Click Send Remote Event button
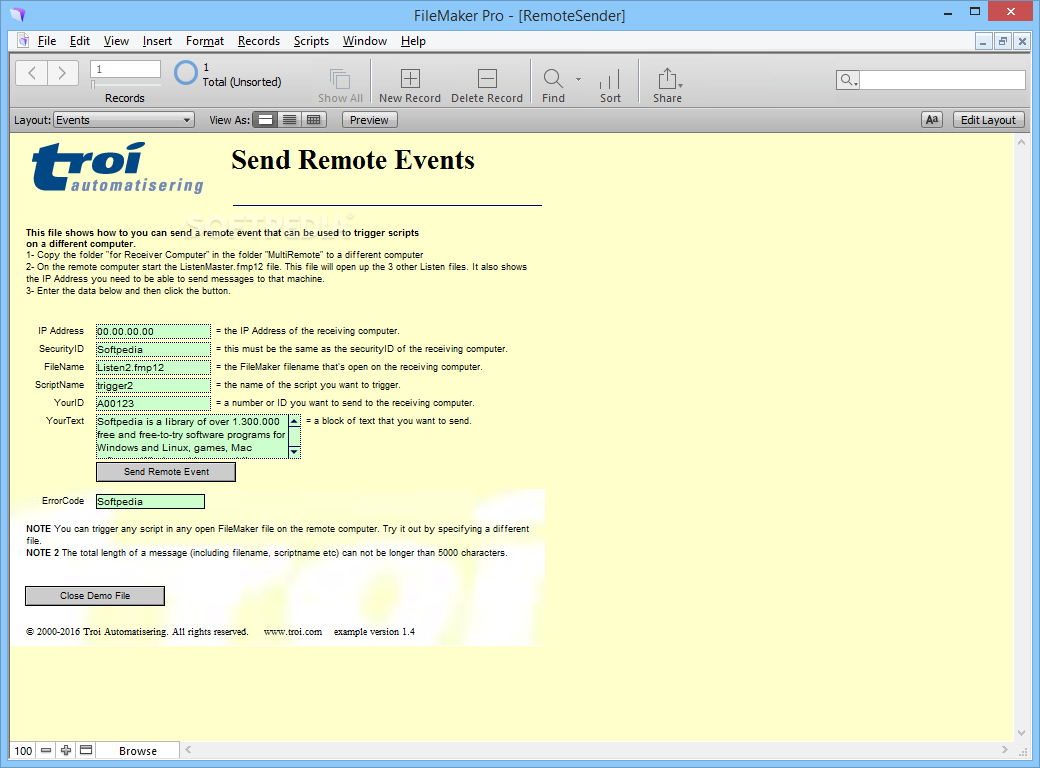Viewport: 1040px width, 768px height. pyautogui.click(x=166, y=472)
